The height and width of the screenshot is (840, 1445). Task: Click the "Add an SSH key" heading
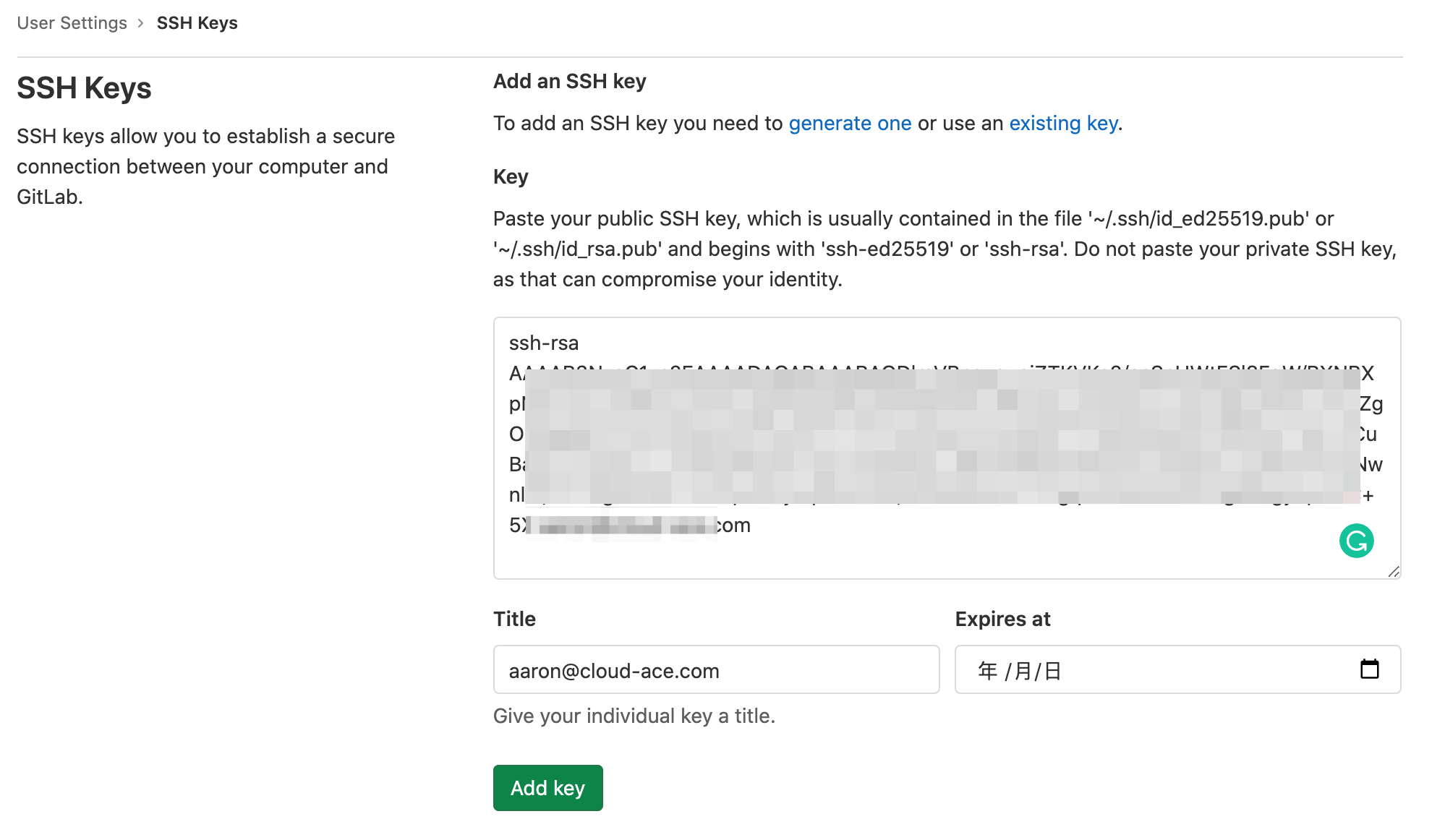click(x=569, y=82)
